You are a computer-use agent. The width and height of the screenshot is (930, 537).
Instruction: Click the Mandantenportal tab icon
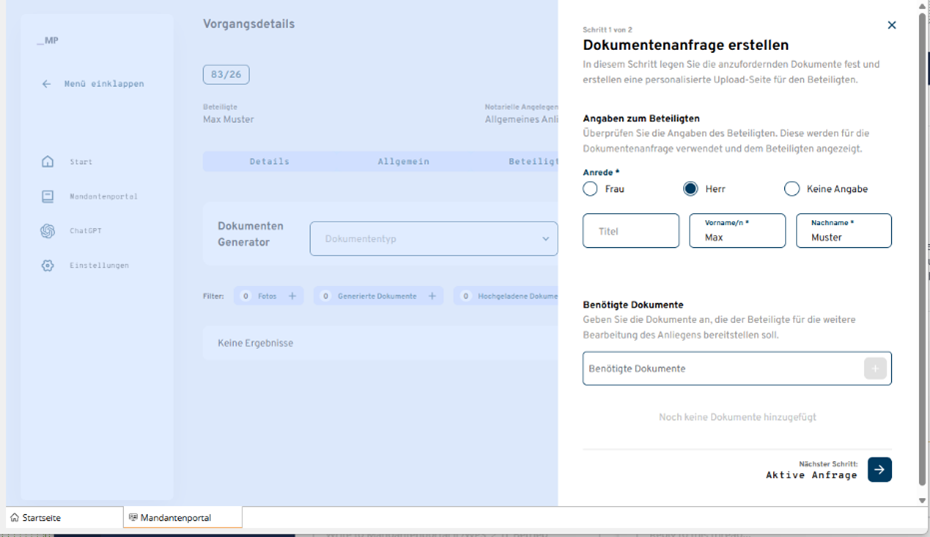coord(133,517)
